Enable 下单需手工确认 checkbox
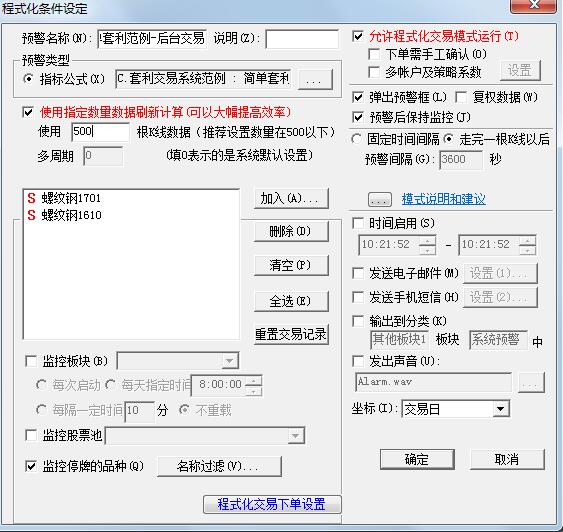 pos(374,54)
